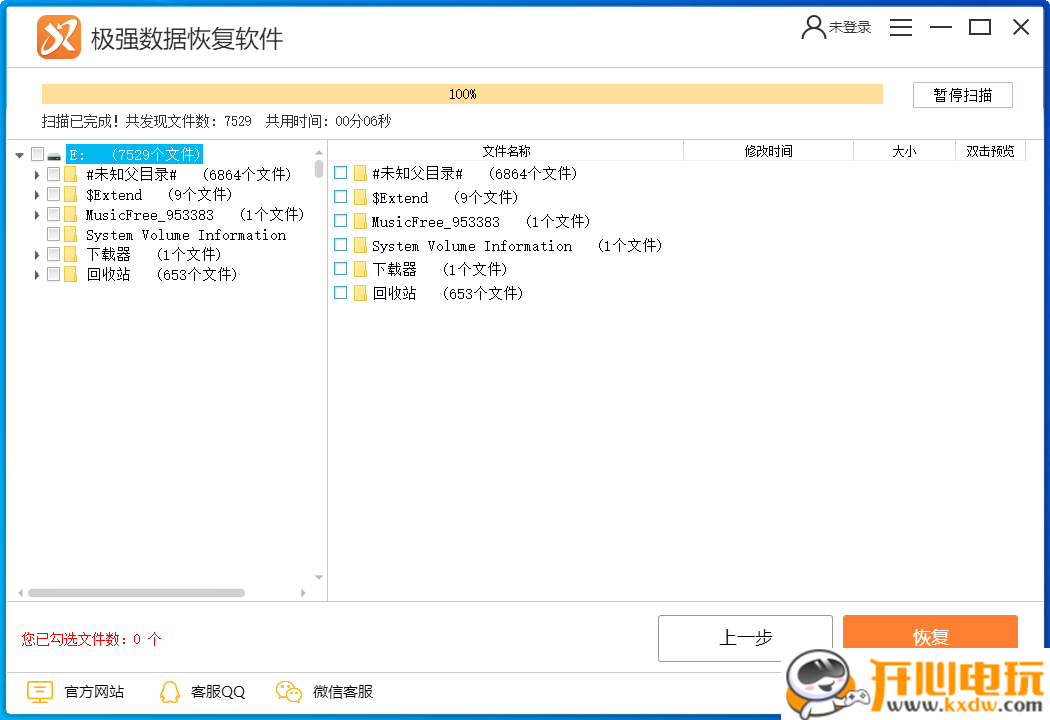Collapse the E: drive node
The height and width of the screenshot is (720, 1050).
click(18, 154)
